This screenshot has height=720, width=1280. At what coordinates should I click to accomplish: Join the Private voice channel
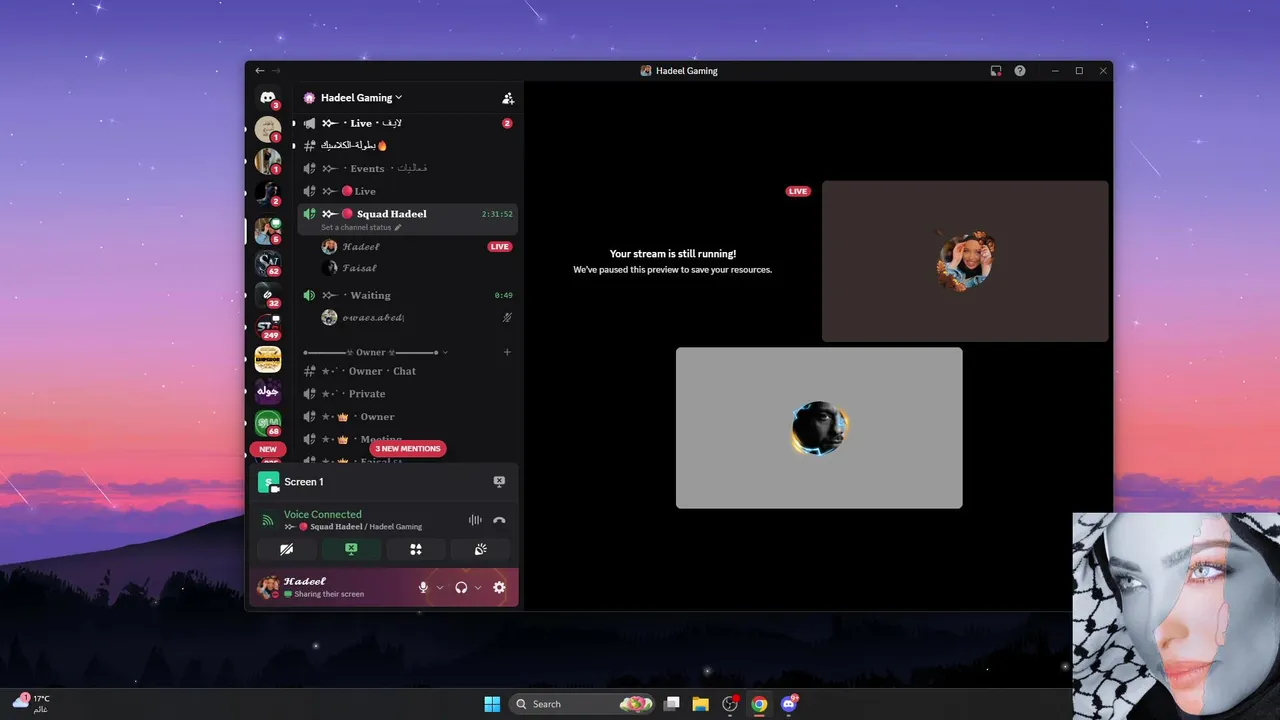(x=408, y=394)
